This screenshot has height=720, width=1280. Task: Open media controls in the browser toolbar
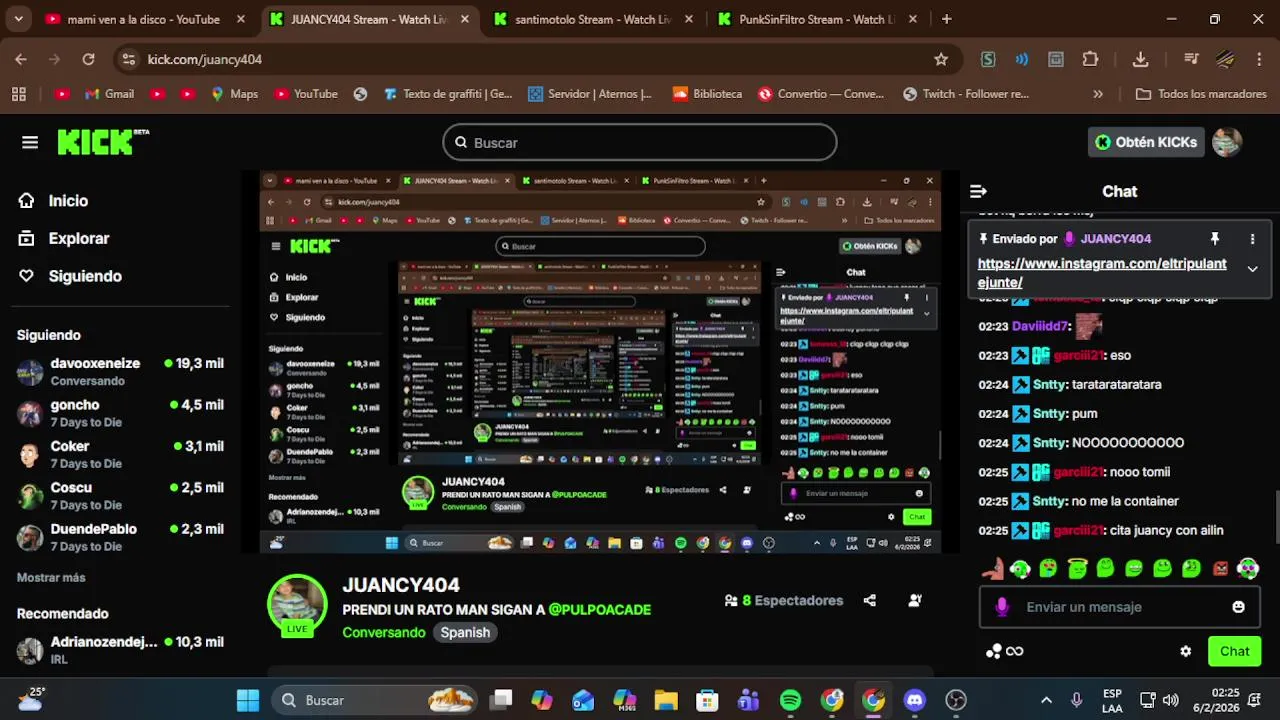[1190, 59]
